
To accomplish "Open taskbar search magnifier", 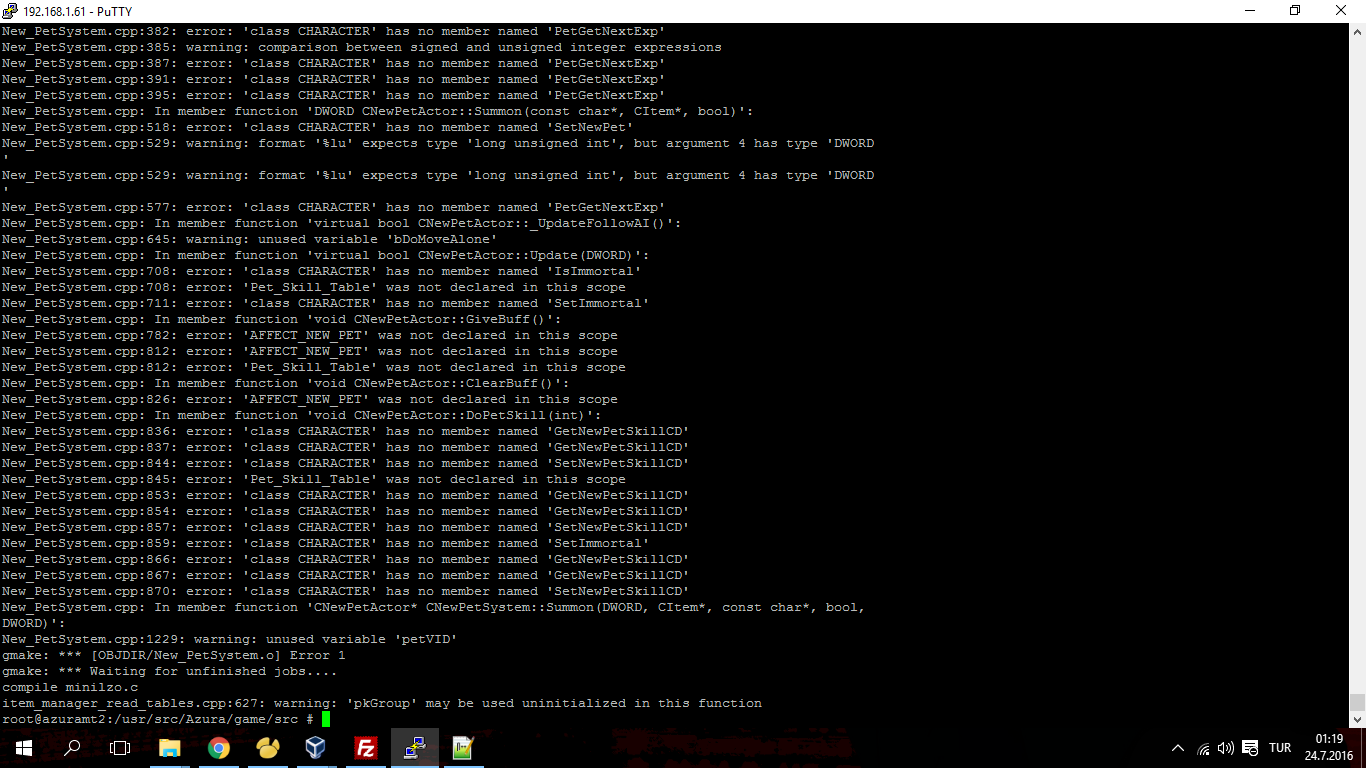I will 72,747.
